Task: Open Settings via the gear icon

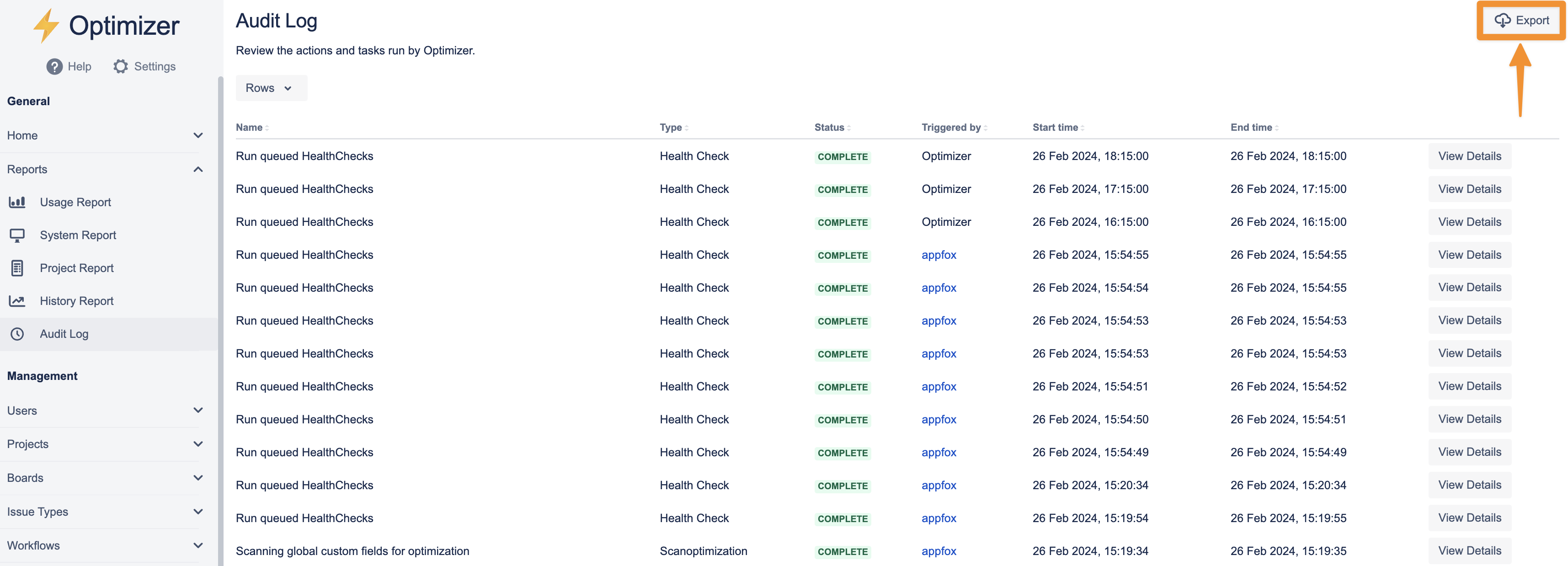Action: point(121,66)
